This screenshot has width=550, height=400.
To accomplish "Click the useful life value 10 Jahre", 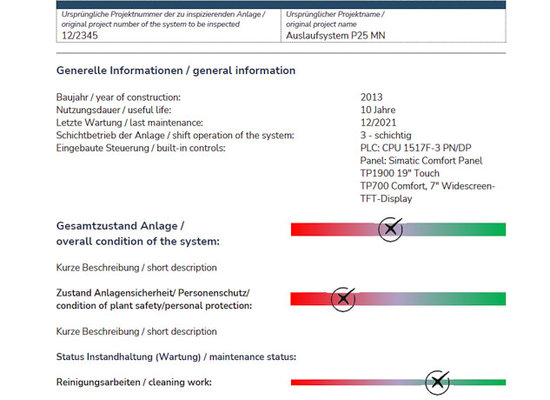I will [378, 110].
